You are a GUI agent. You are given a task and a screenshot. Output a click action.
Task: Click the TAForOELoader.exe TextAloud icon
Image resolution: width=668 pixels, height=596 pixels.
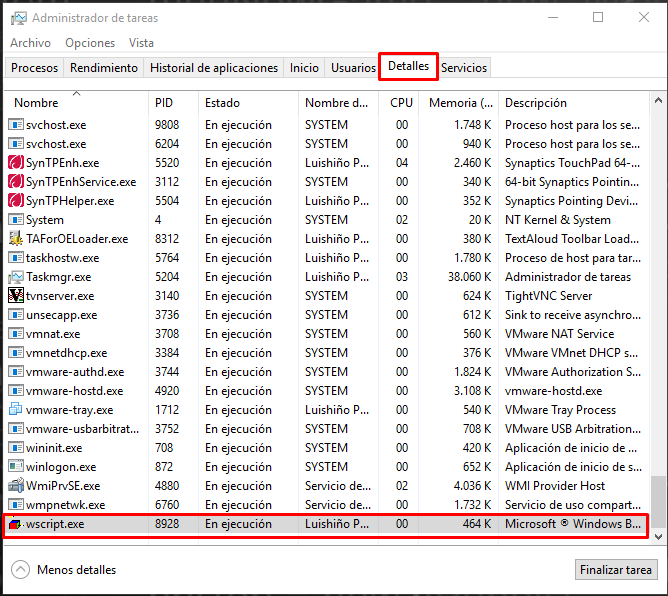[16, 239]
